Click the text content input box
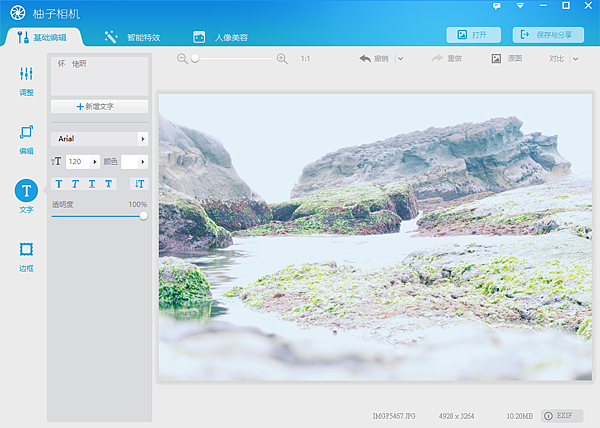This screenshot has width=600, height=428. tap(99, 76)
